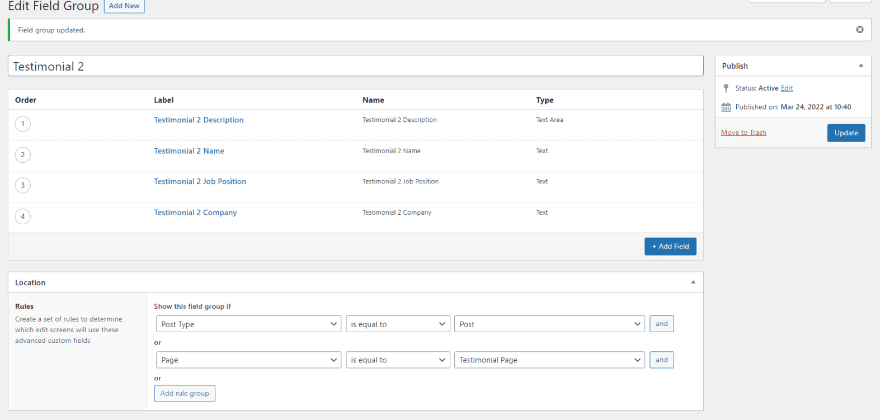The image size is (880, 420).
Task: Click the '+ Add Field' button
Action: [670, 246]
